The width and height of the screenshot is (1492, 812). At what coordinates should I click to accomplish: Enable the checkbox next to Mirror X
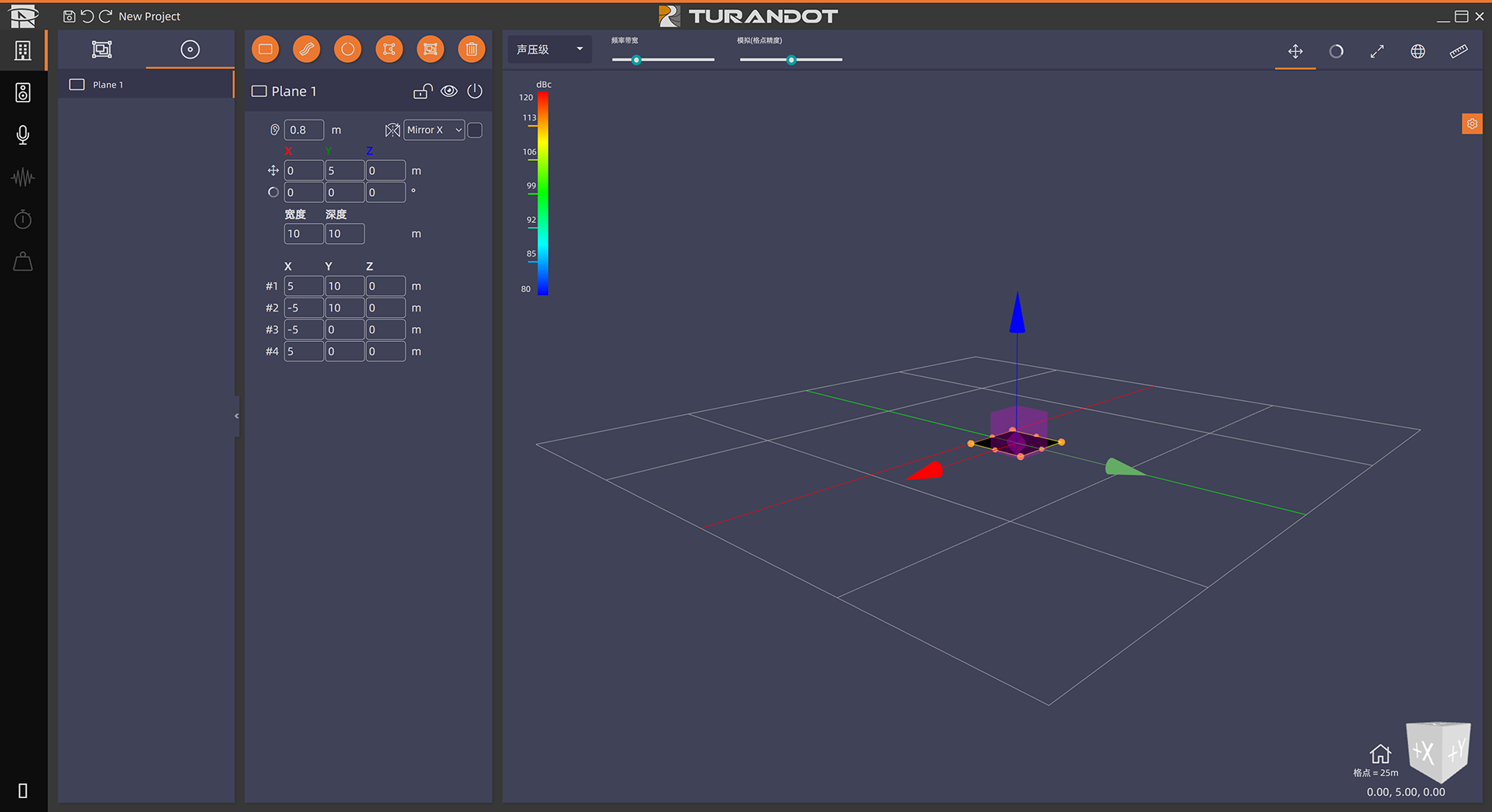click(x=475, y=130)
